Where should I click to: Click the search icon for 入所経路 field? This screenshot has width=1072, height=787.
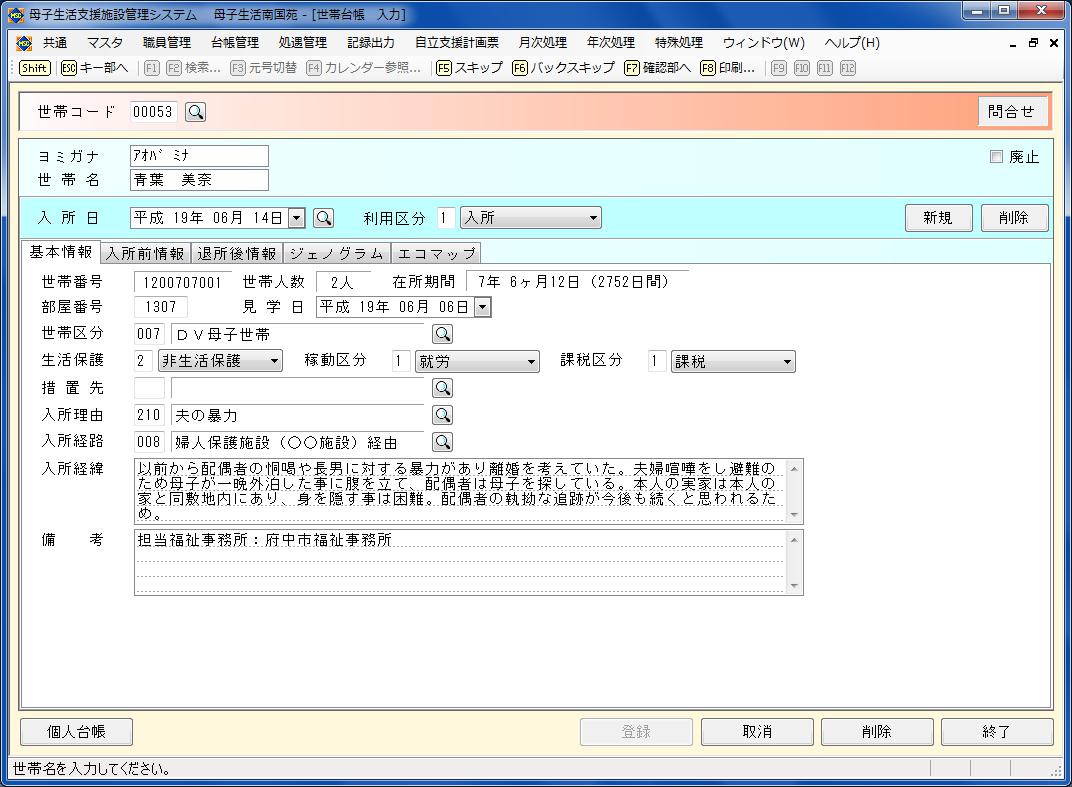(x=442, y=442)
